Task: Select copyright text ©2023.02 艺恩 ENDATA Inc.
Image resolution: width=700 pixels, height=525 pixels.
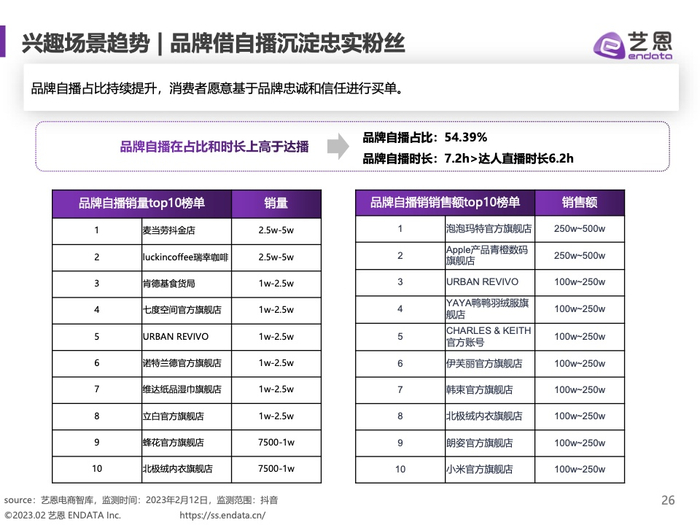Action: (63, 515)
